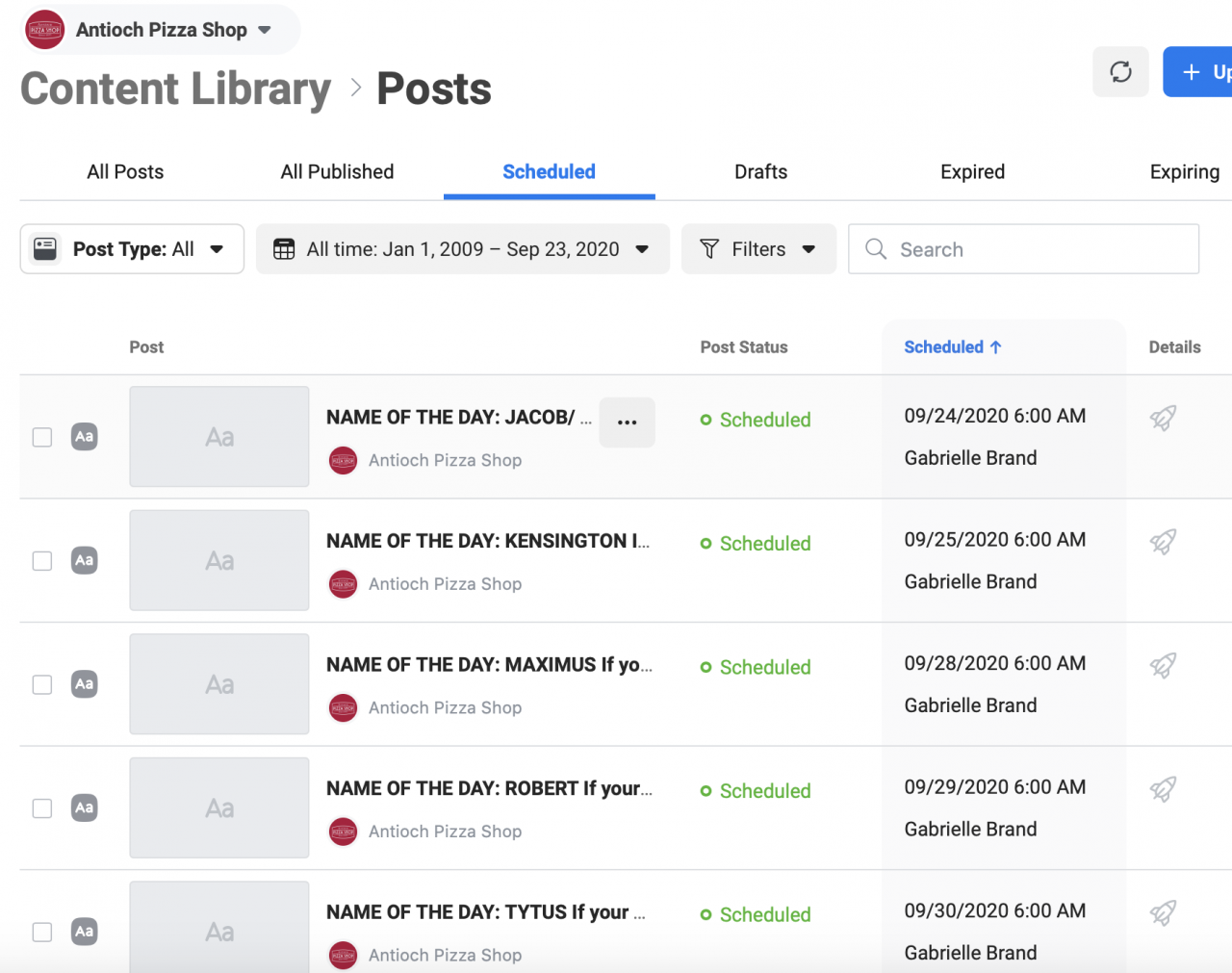Click the refresh icon button

(1120, 71)
